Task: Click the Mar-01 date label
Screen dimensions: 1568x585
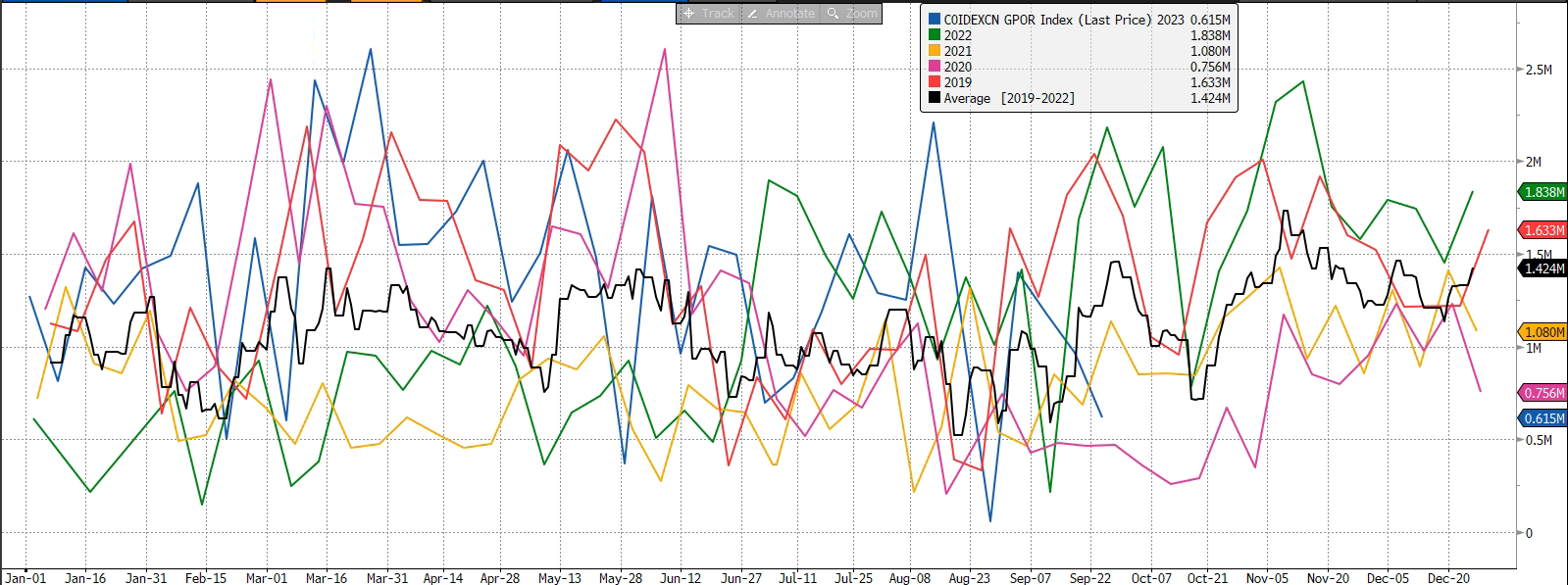Action: pos(267,578)
